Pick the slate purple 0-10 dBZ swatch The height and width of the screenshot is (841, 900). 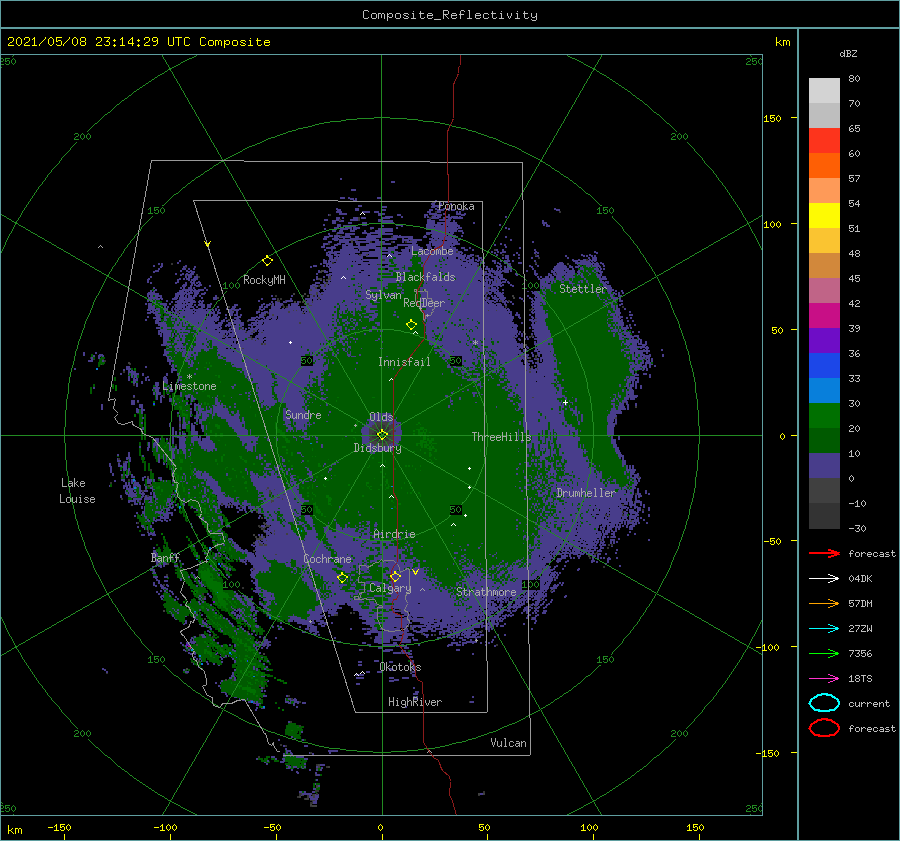pyautogui.click(x=824, y=466)
